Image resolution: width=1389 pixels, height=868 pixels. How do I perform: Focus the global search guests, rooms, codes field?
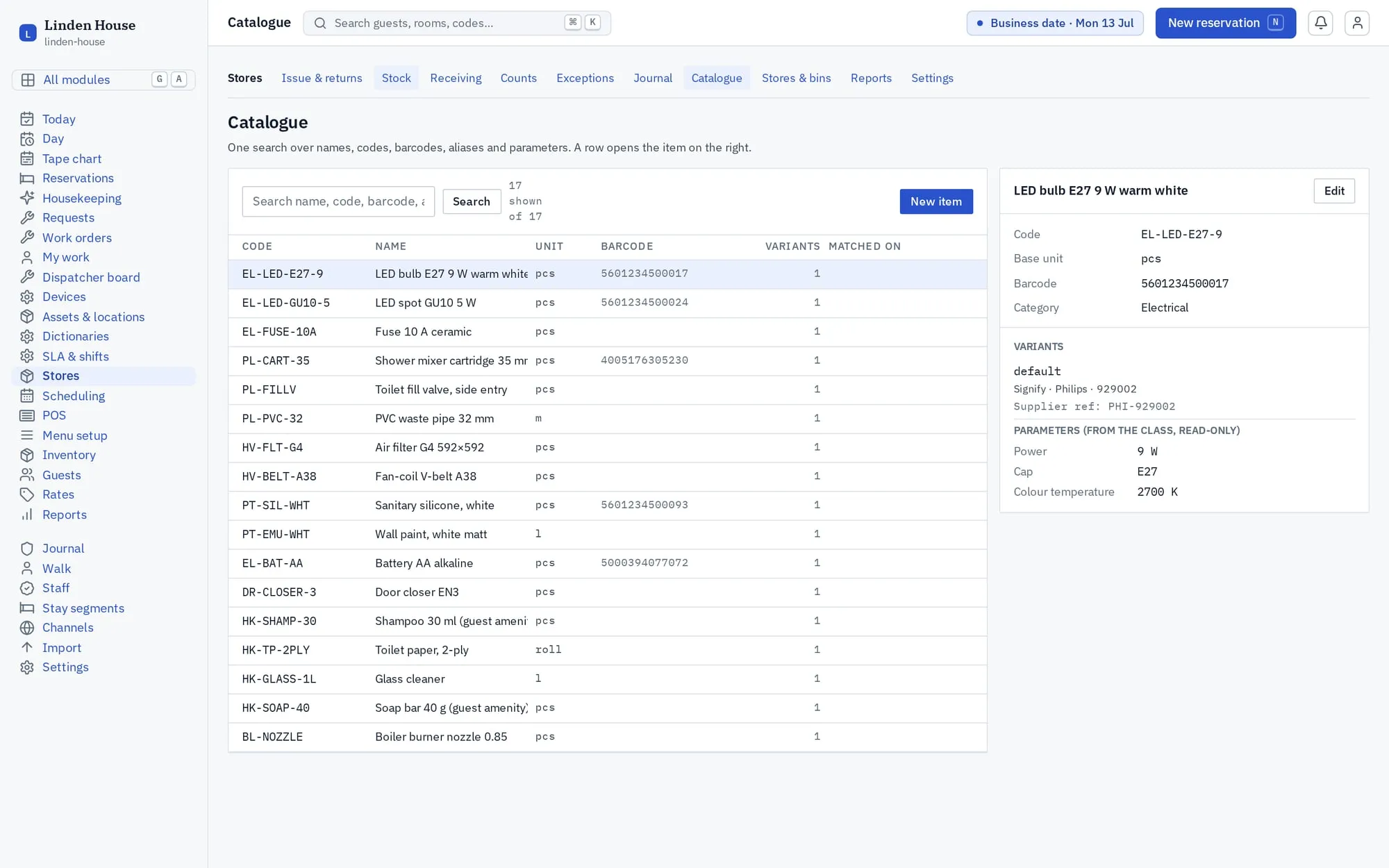pos(457,23)
